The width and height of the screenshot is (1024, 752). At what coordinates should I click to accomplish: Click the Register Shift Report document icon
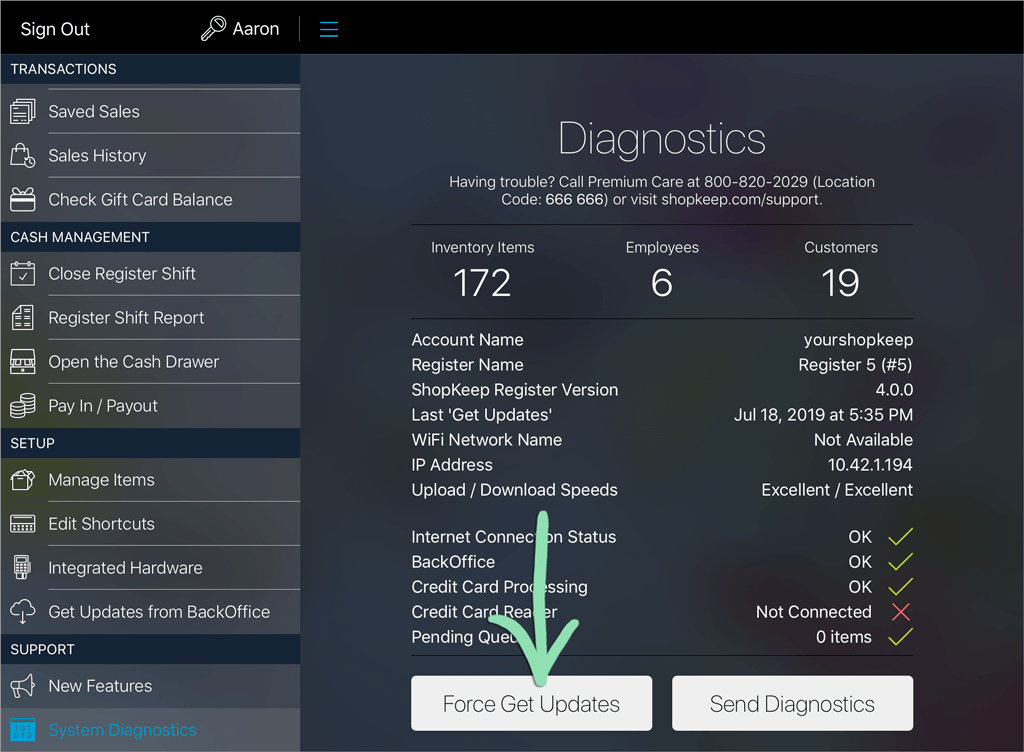click(23, 317)
